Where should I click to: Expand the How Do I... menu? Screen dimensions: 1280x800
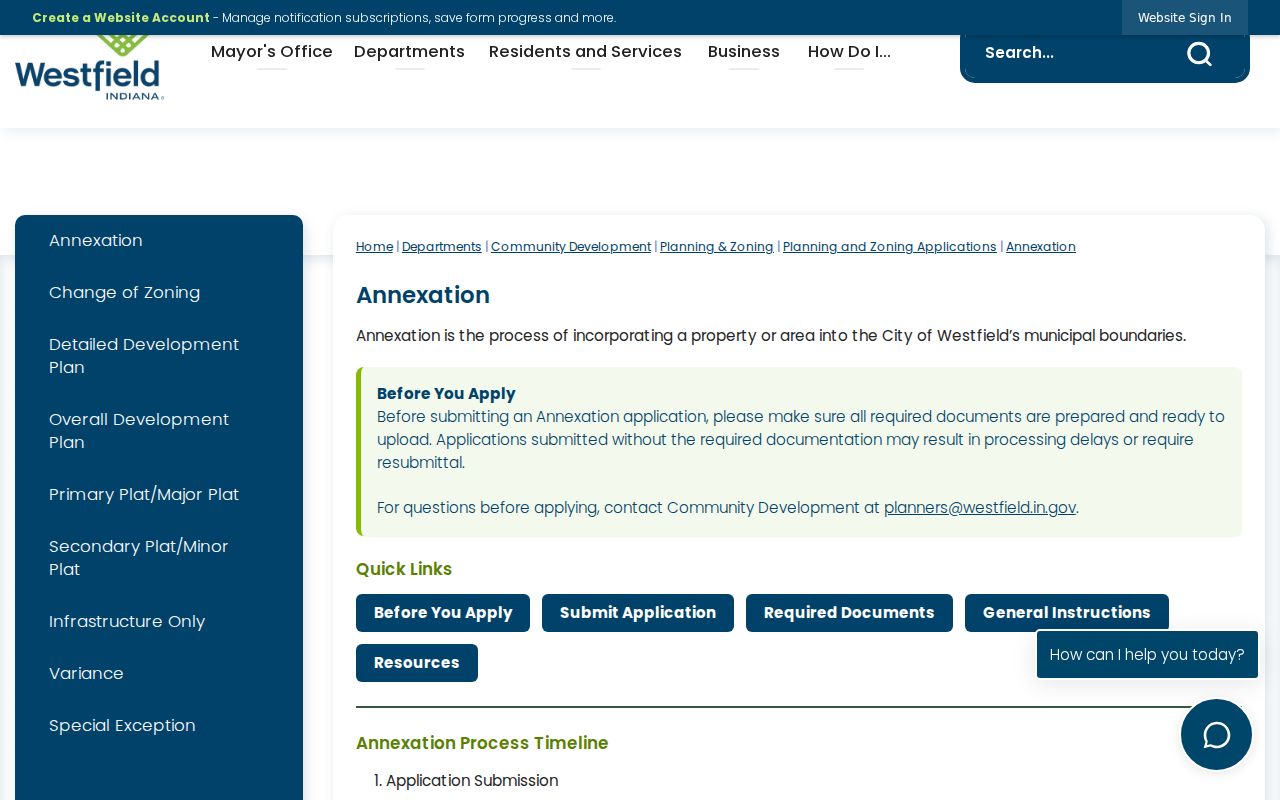[x=849, y=52]
